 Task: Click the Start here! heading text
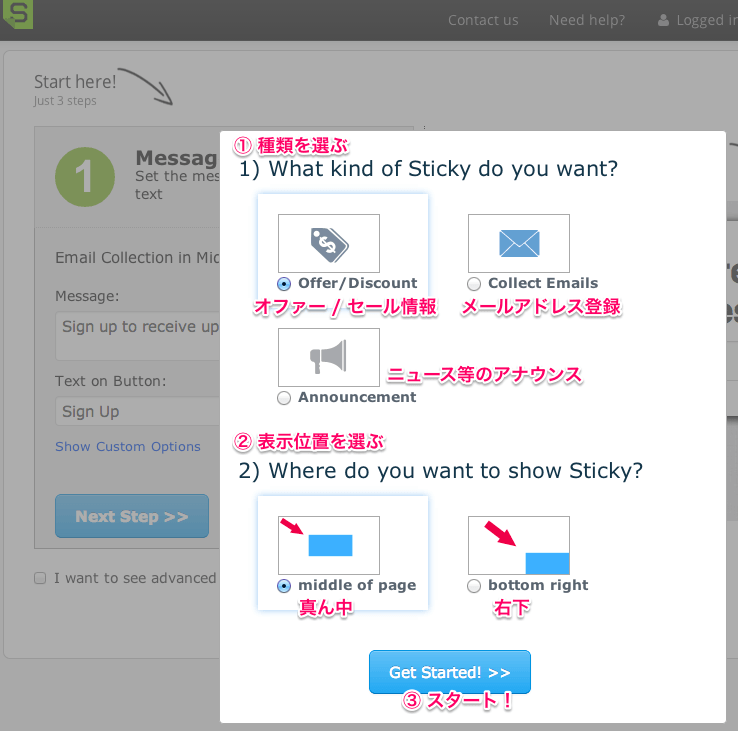coord(75,82)
